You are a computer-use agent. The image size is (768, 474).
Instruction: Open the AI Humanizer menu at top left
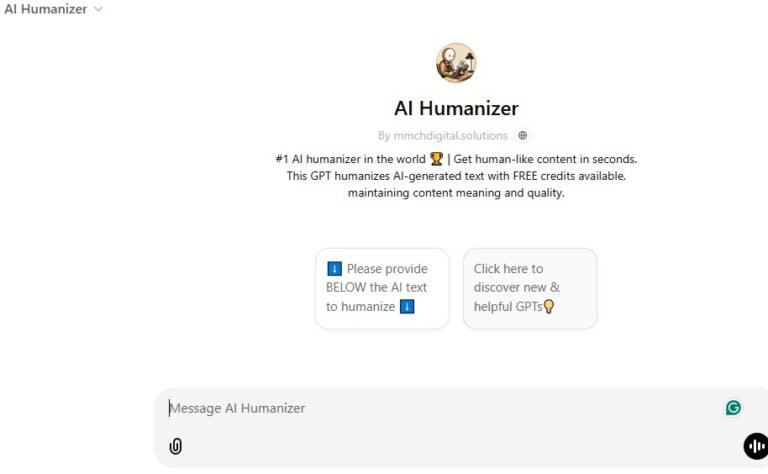coord(53,9)
